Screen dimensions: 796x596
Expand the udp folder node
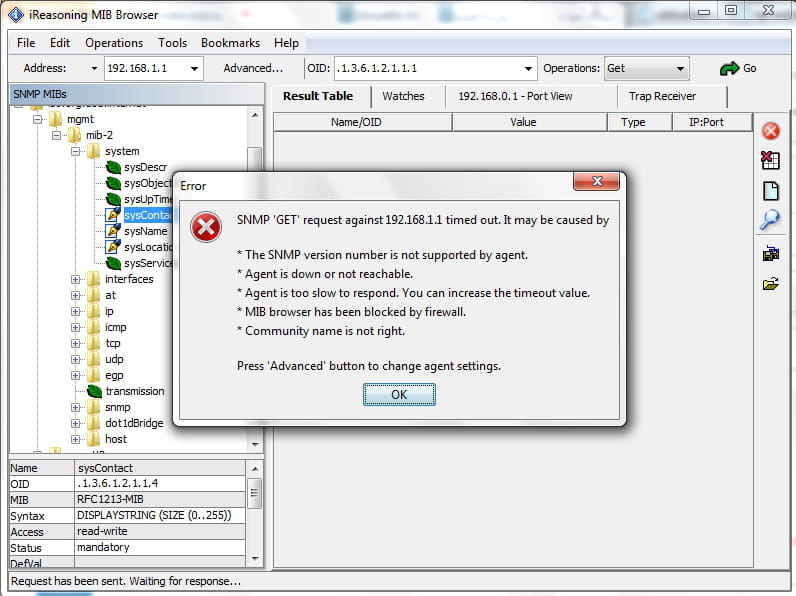click(x=76, y=359)
